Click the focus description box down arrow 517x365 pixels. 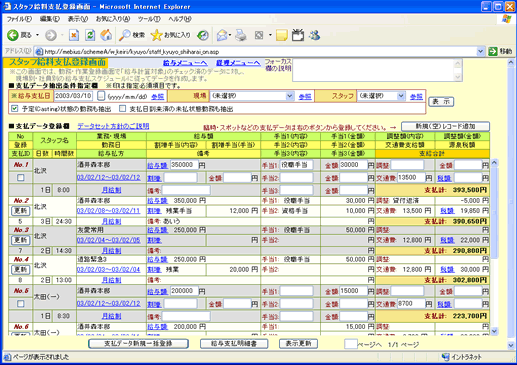tap(458, 77)
